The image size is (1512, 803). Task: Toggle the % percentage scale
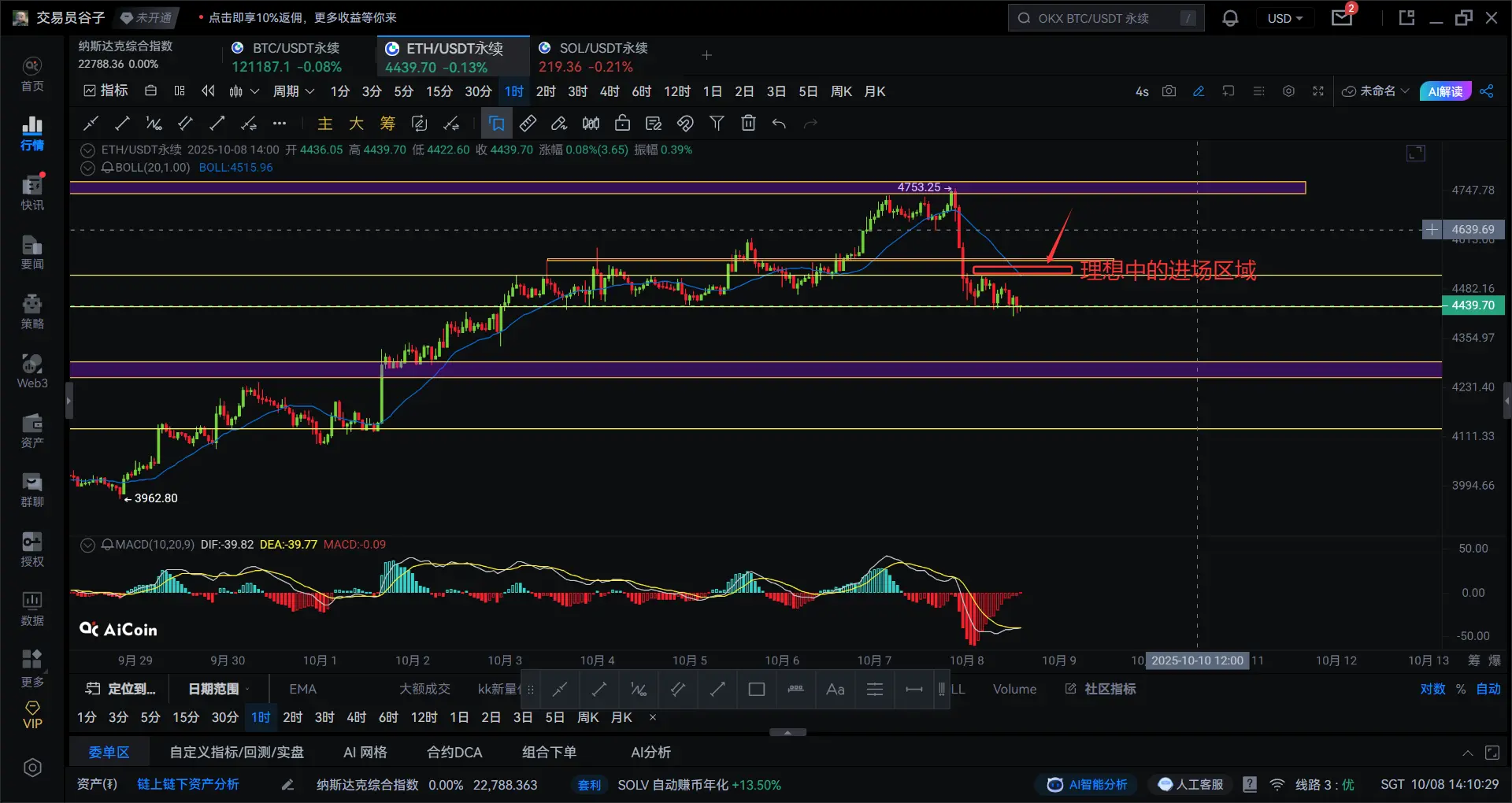[x=1460, y=689]
